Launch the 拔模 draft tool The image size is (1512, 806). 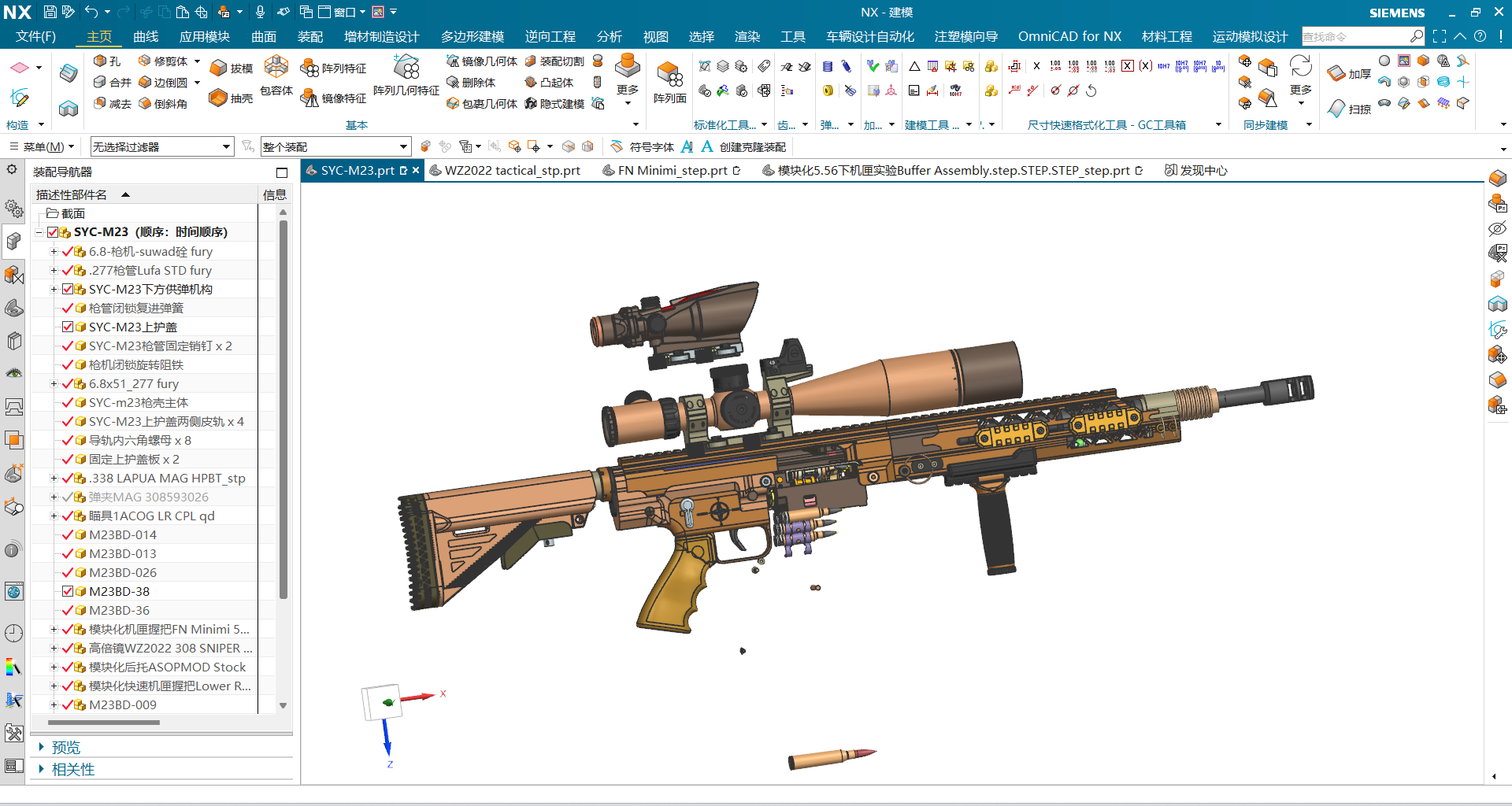click(232, 68)
